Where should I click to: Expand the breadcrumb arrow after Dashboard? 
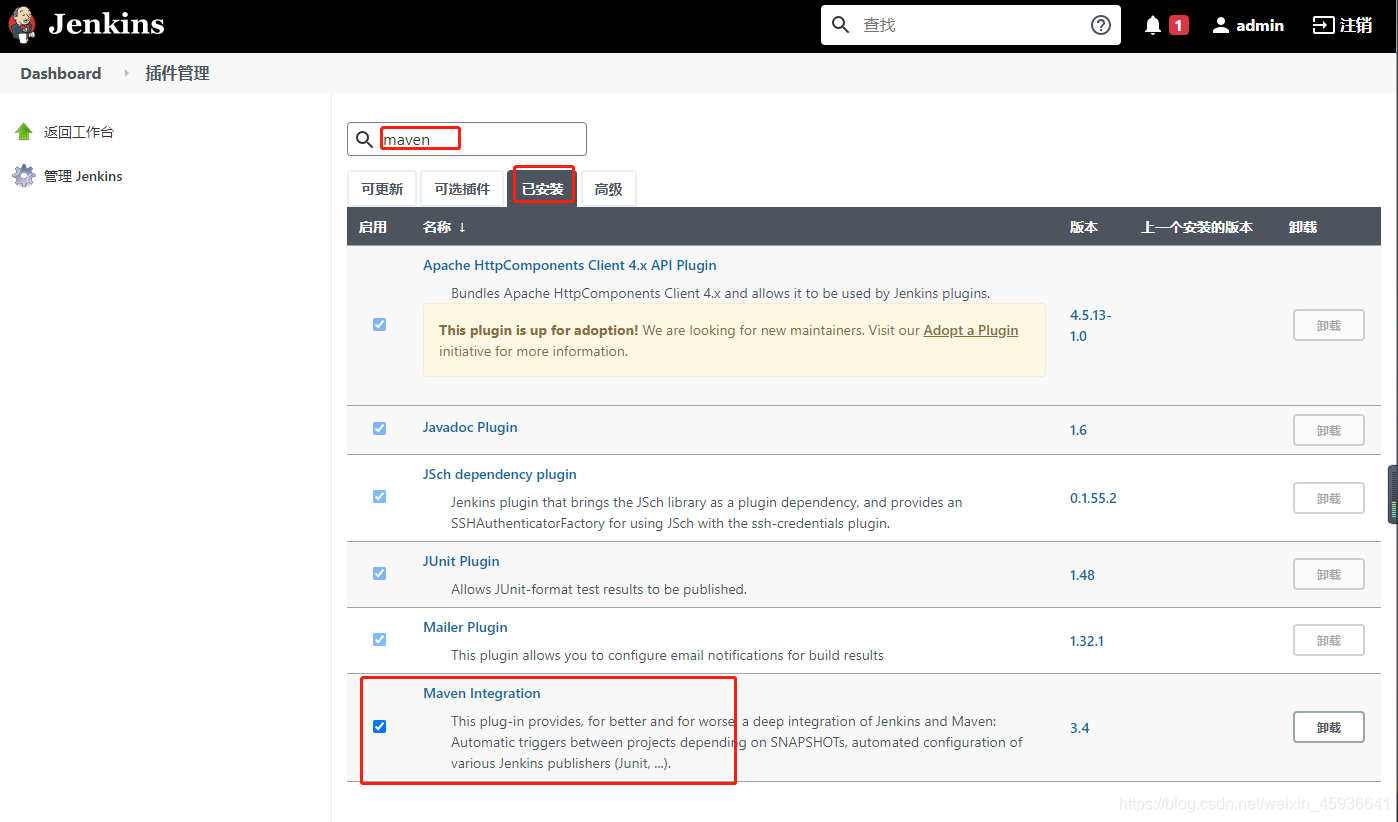[126, 73]
